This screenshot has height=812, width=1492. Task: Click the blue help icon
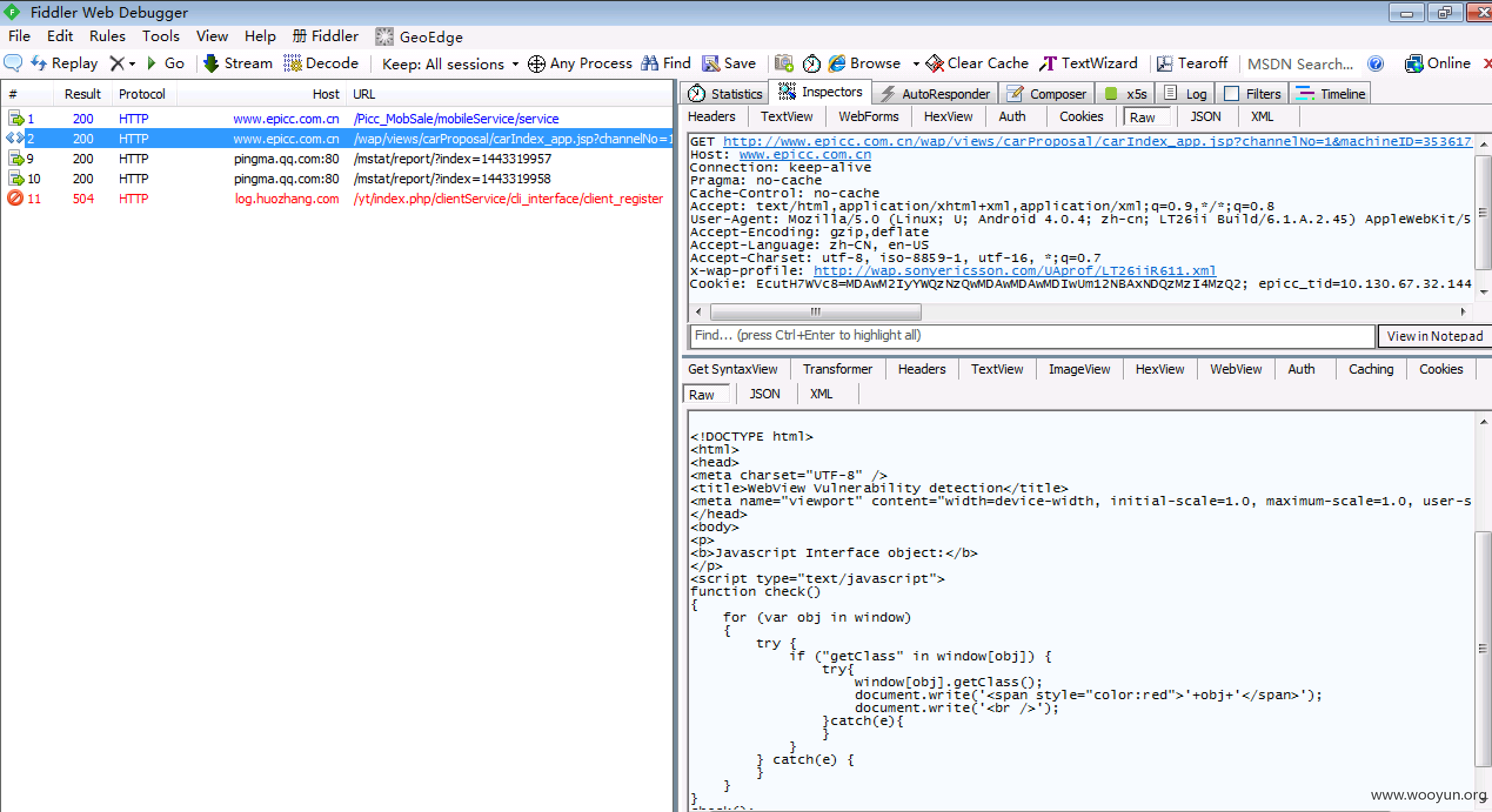tap(1376, 63)
